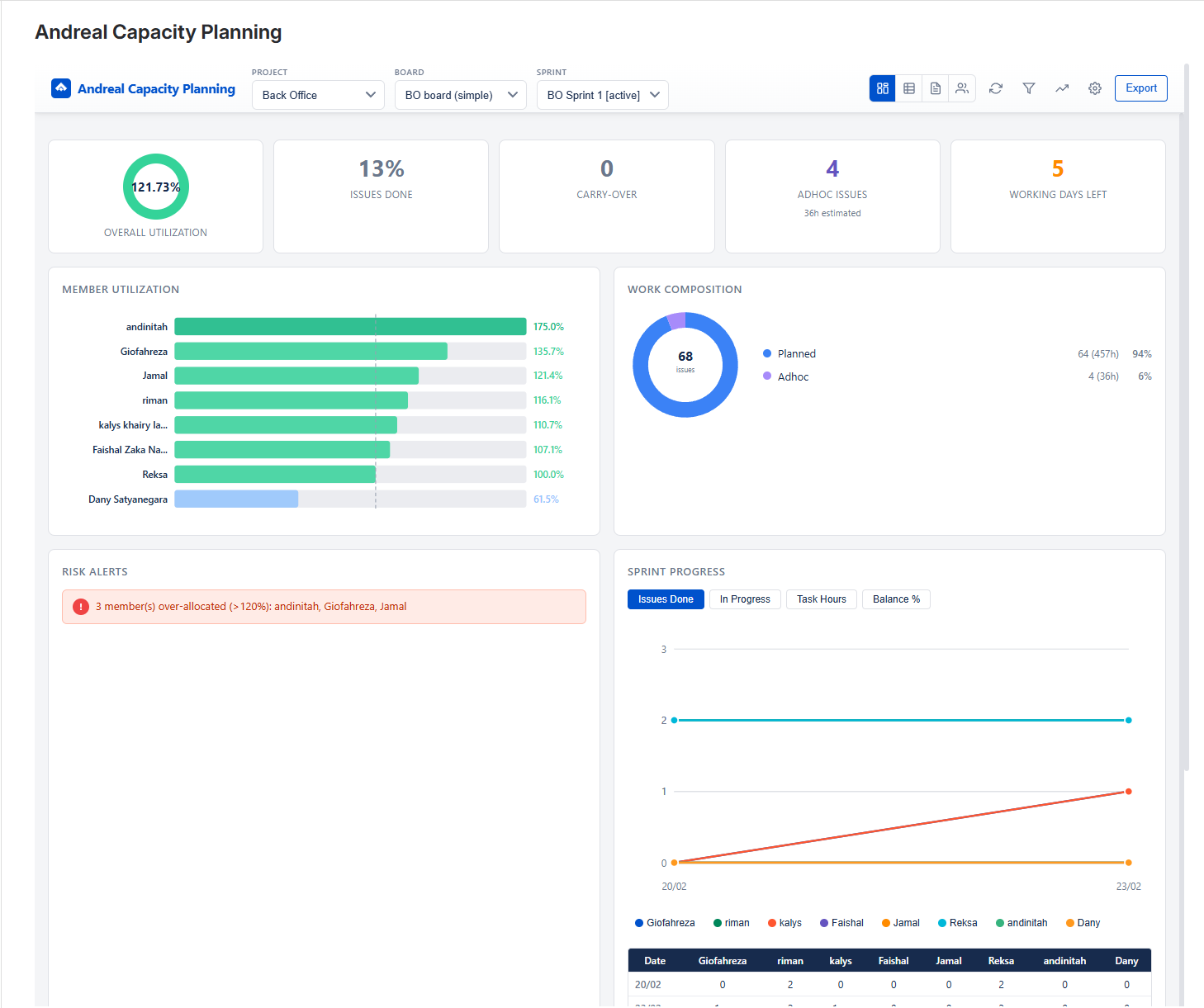Screen dimensions: 1204x1008
Task: Open the filter options
Action: pos(1028,88)
